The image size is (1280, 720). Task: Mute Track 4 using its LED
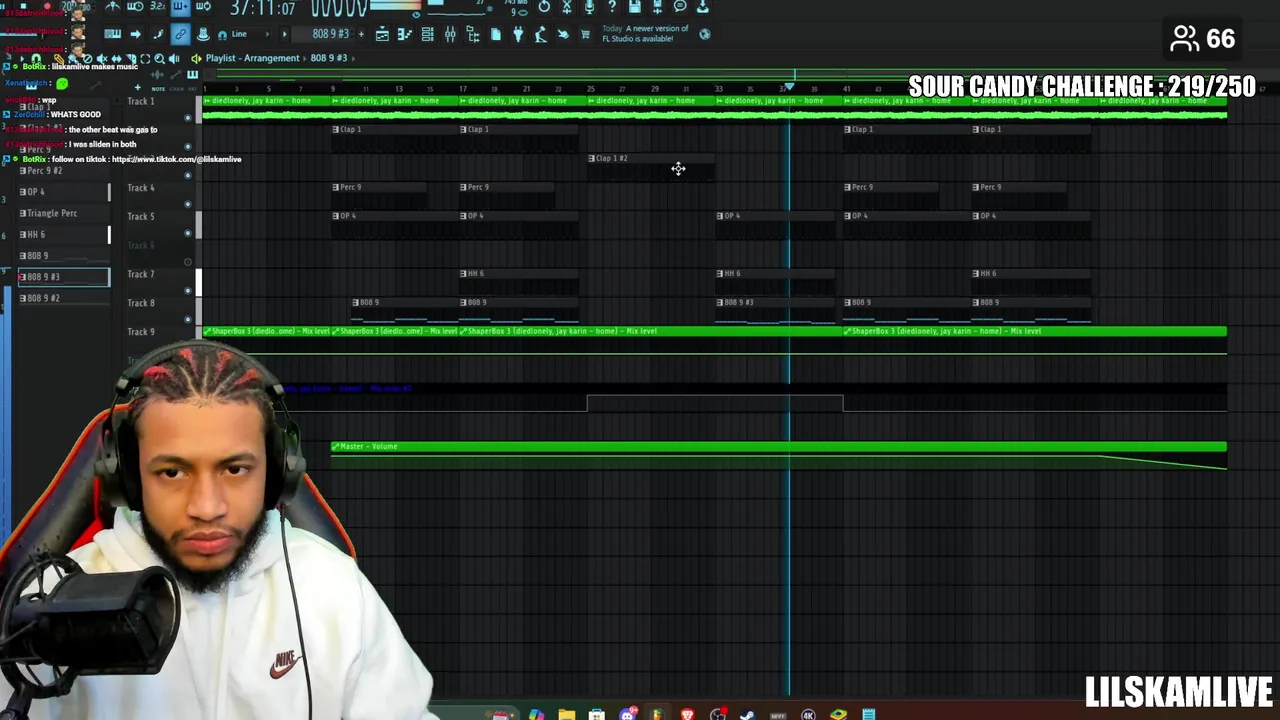coord(188,204)
